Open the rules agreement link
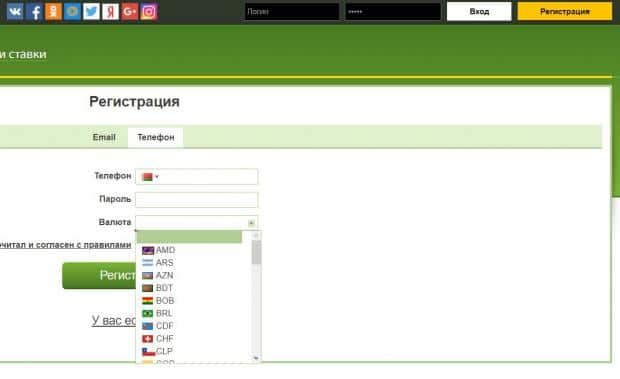 pos(66,245)
